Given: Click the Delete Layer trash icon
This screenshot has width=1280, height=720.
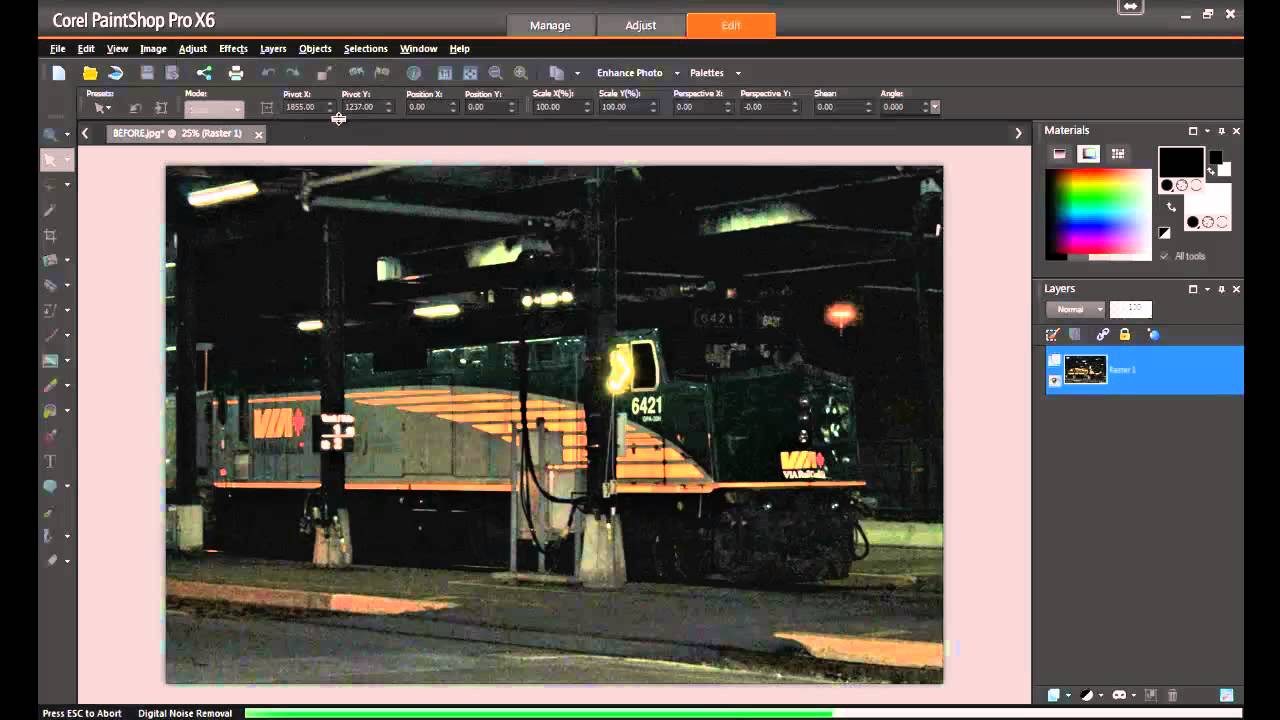Looking at the screenshot, I should [1172, 695].
